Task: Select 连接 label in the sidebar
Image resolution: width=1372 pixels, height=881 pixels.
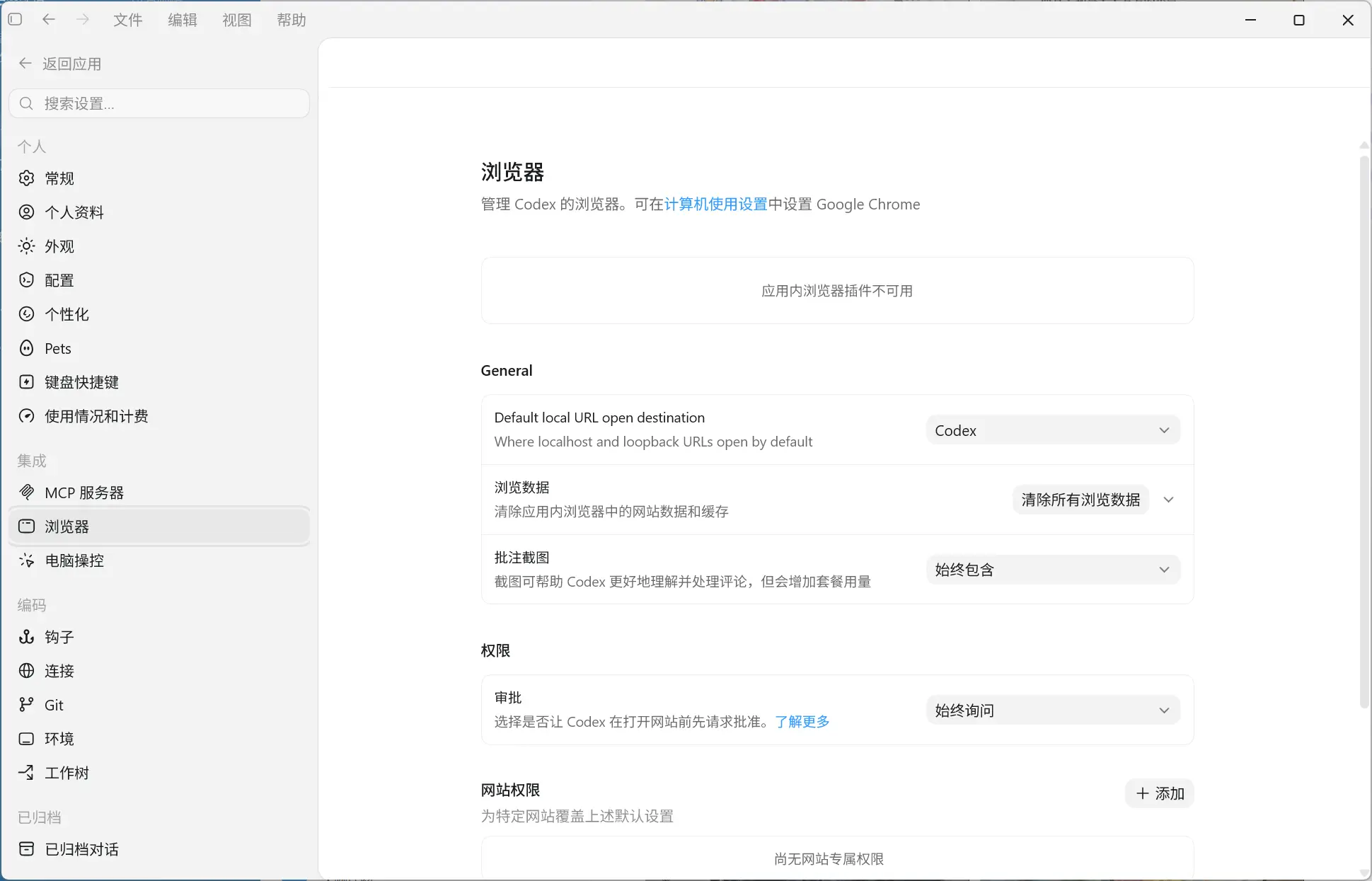Action: pos(59,671)
